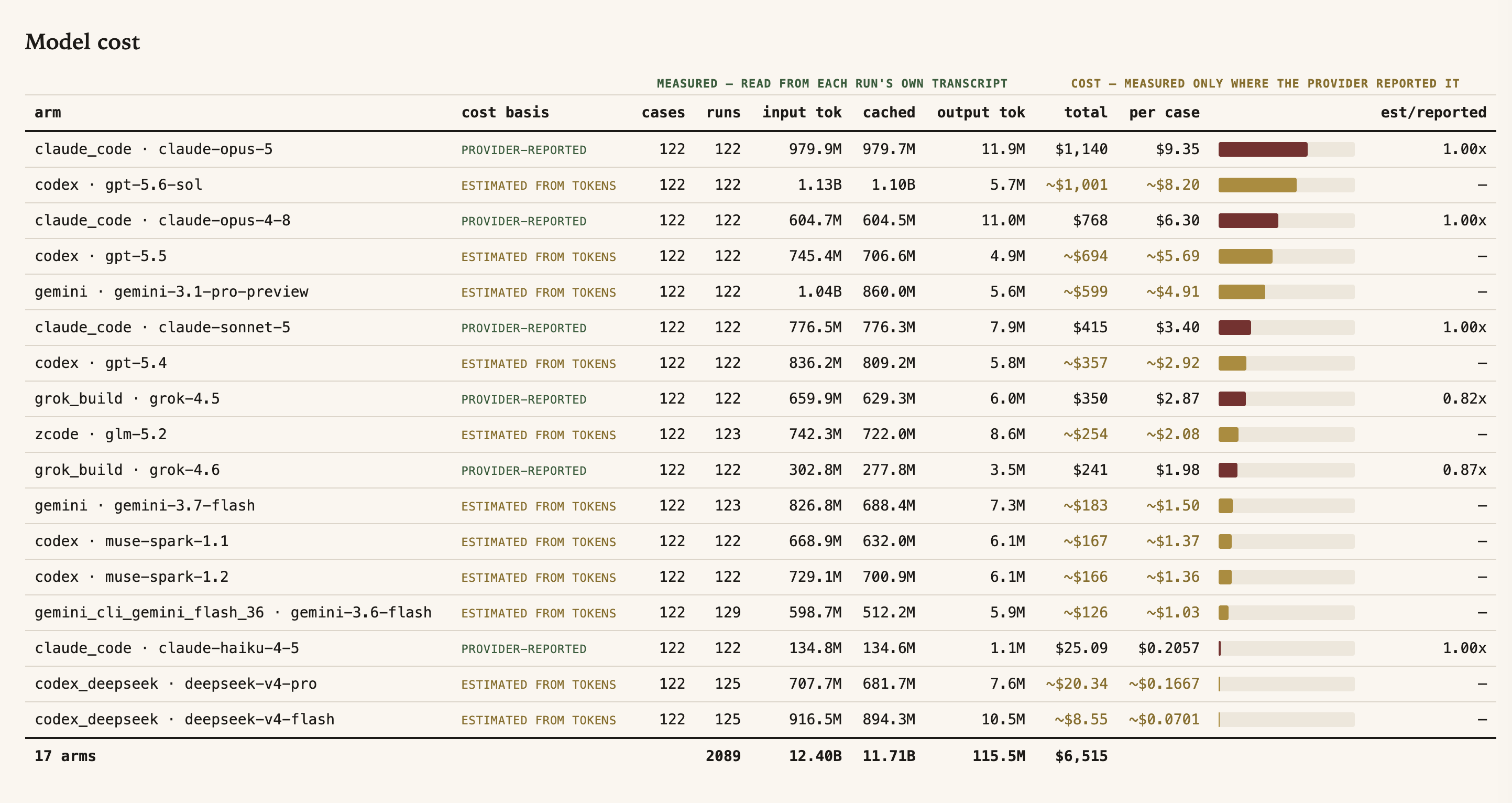
Task: Click the claude-sonnet-5 per-case cost bar
Action: [x=1287, y=328]
